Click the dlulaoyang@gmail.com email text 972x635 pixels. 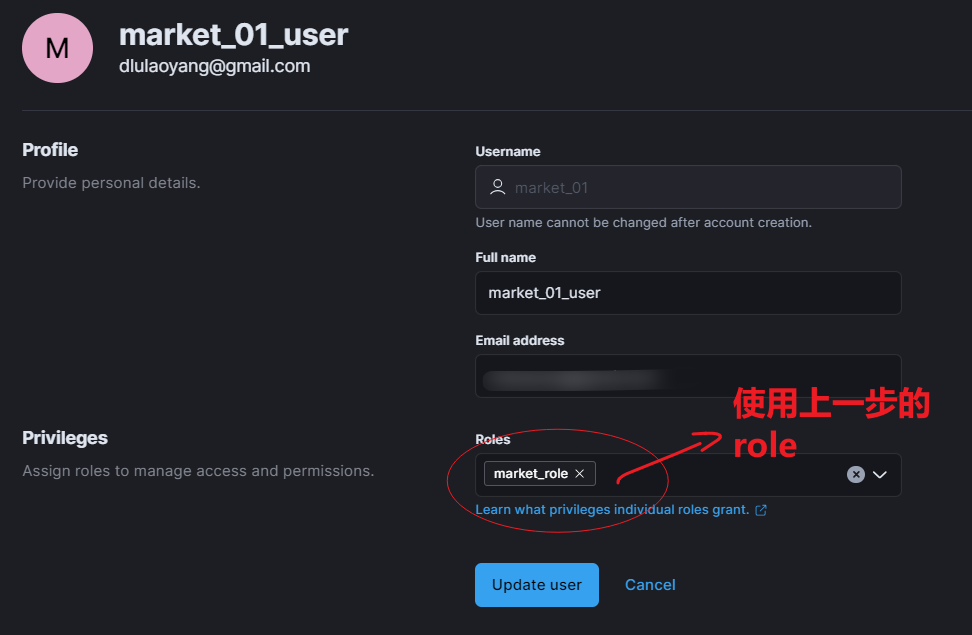[214, 66]
